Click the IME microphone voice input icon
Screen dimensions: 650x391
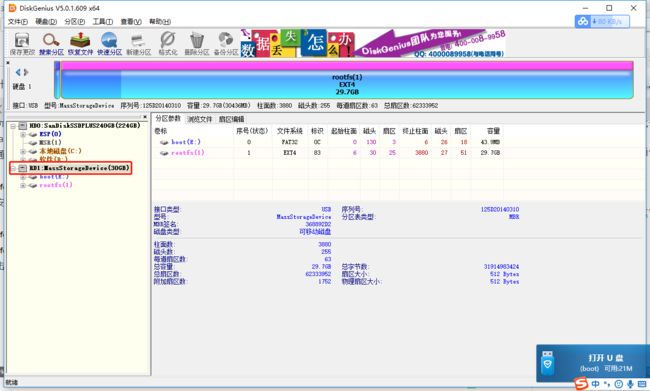[x=630, y=384]
